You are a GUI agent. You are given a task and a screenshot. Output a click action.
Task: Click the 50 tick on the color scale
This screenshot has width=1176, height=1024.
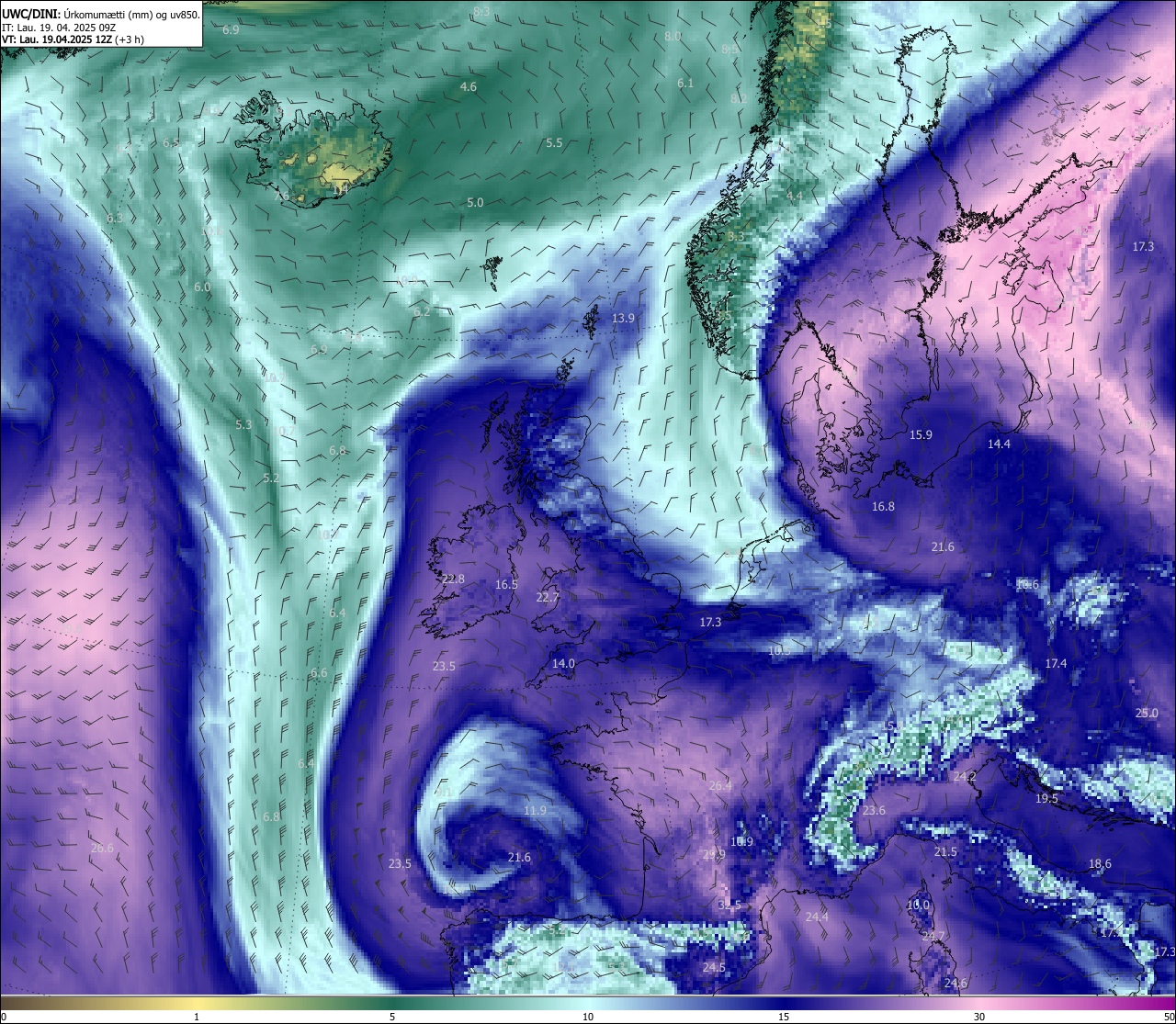1168,1017
